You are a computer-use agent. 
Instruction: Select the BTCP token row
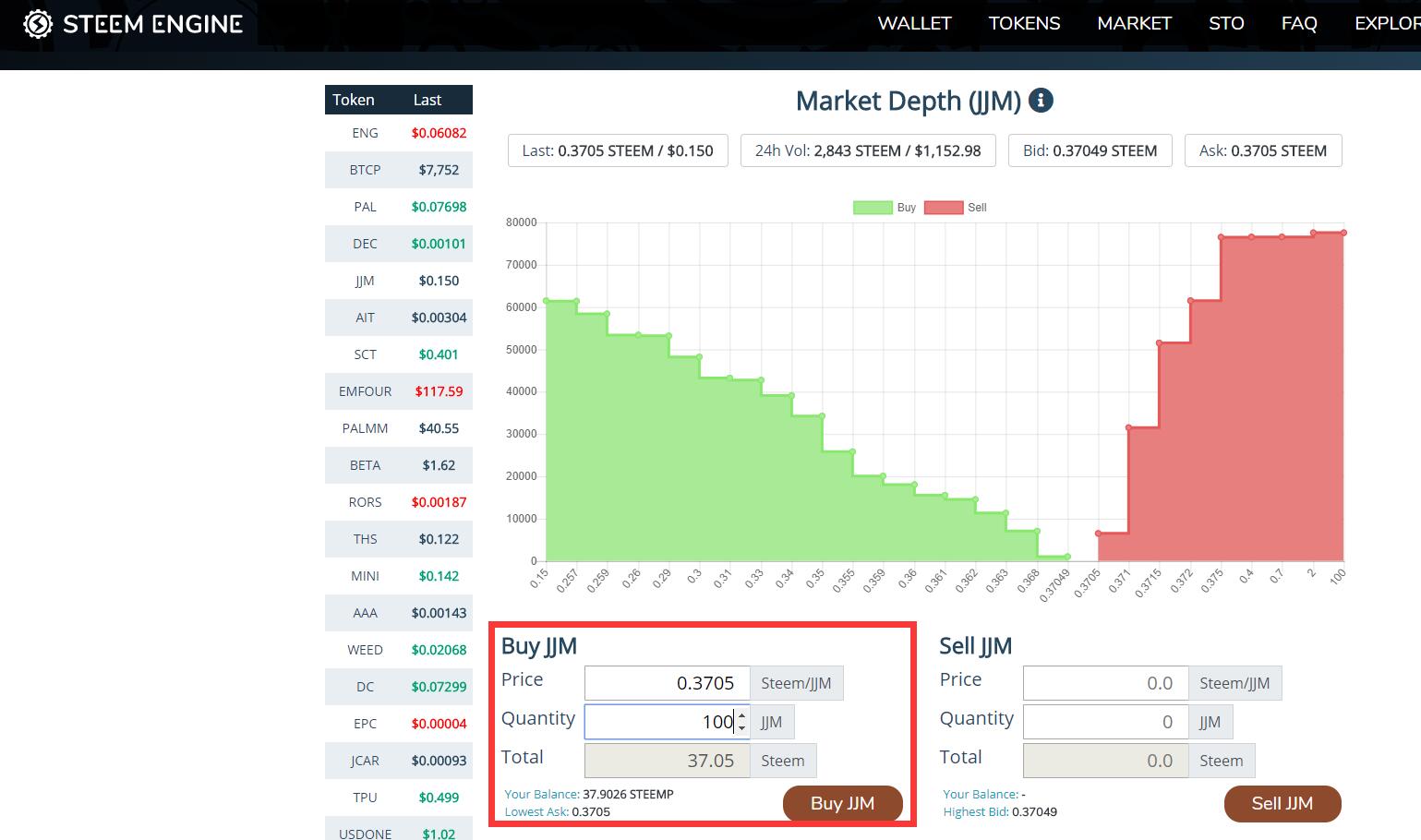tap(399, 170)
